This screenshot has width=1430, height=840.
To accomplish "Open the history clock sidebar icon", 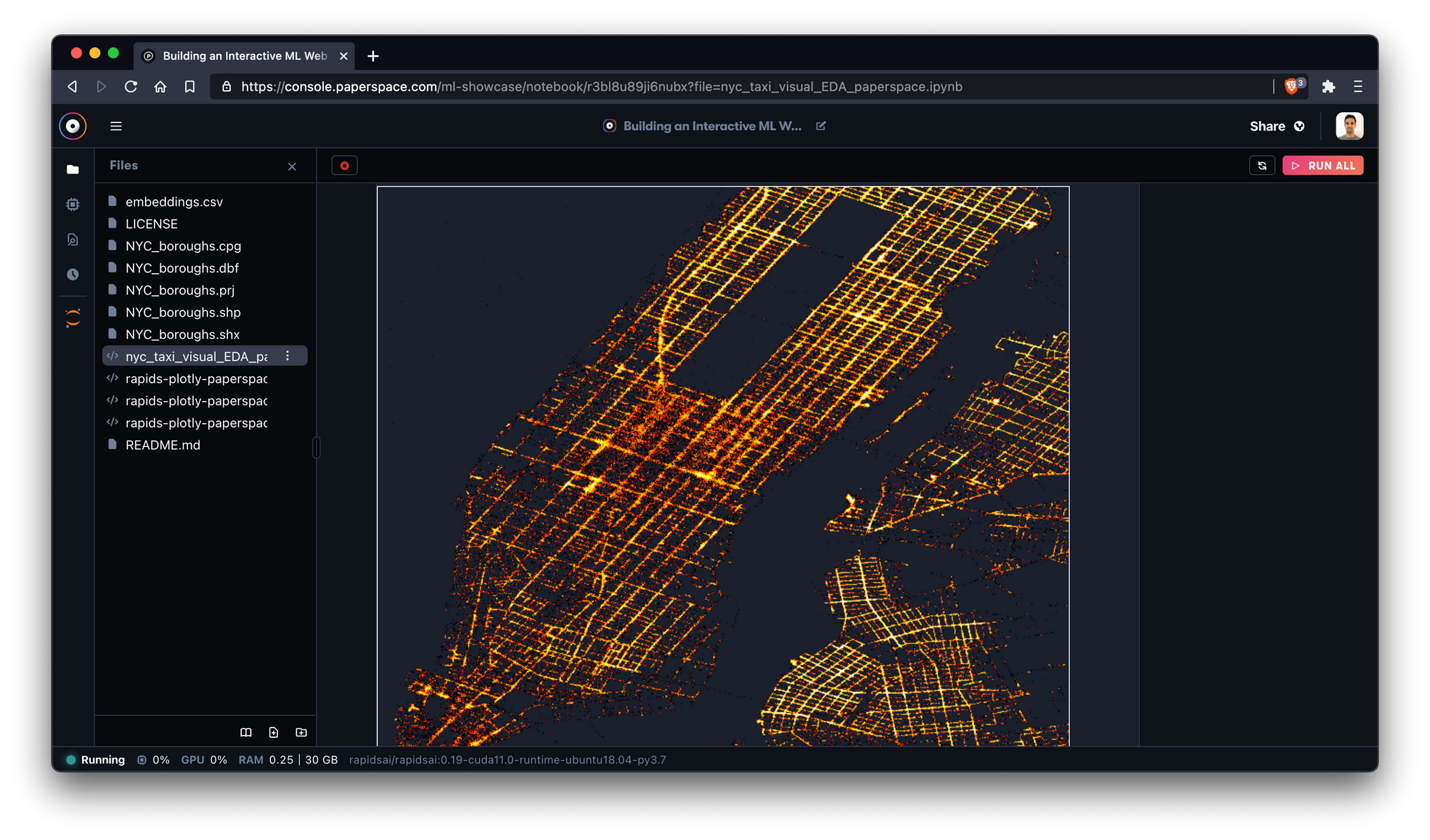I will [x=72, y=275].
